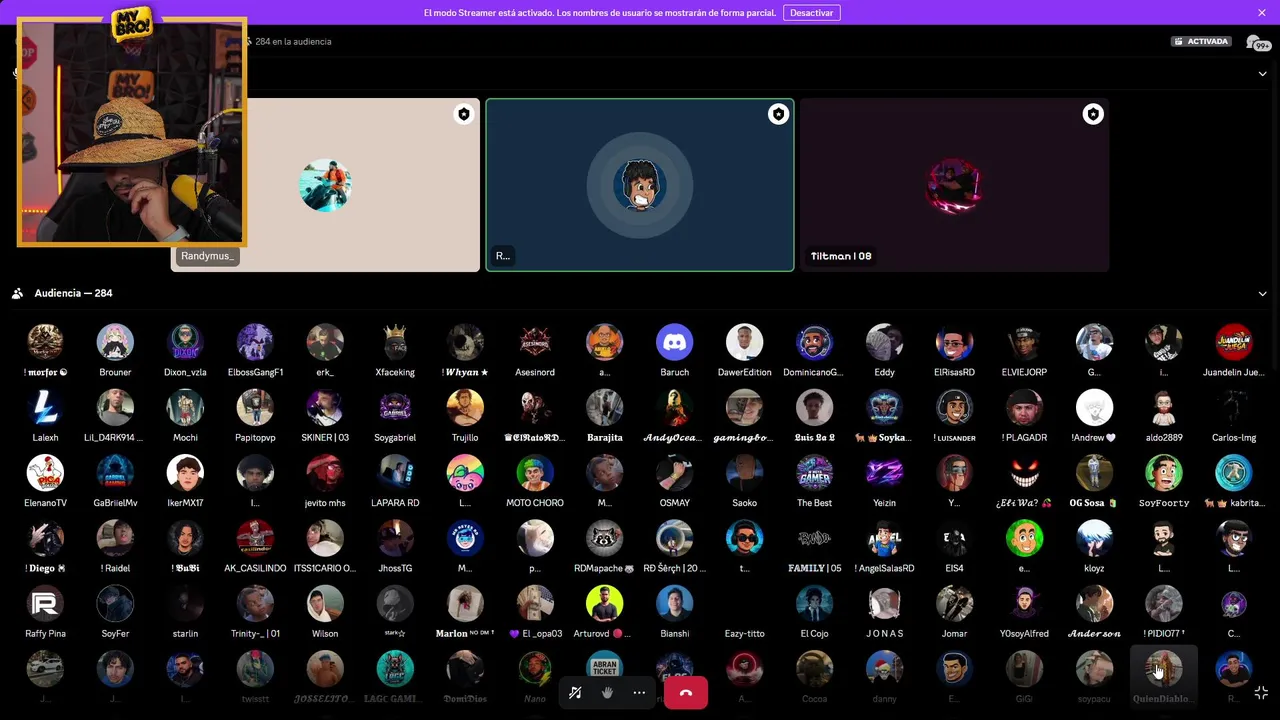Open Mochi's avatar

click(x=185, y=407)
